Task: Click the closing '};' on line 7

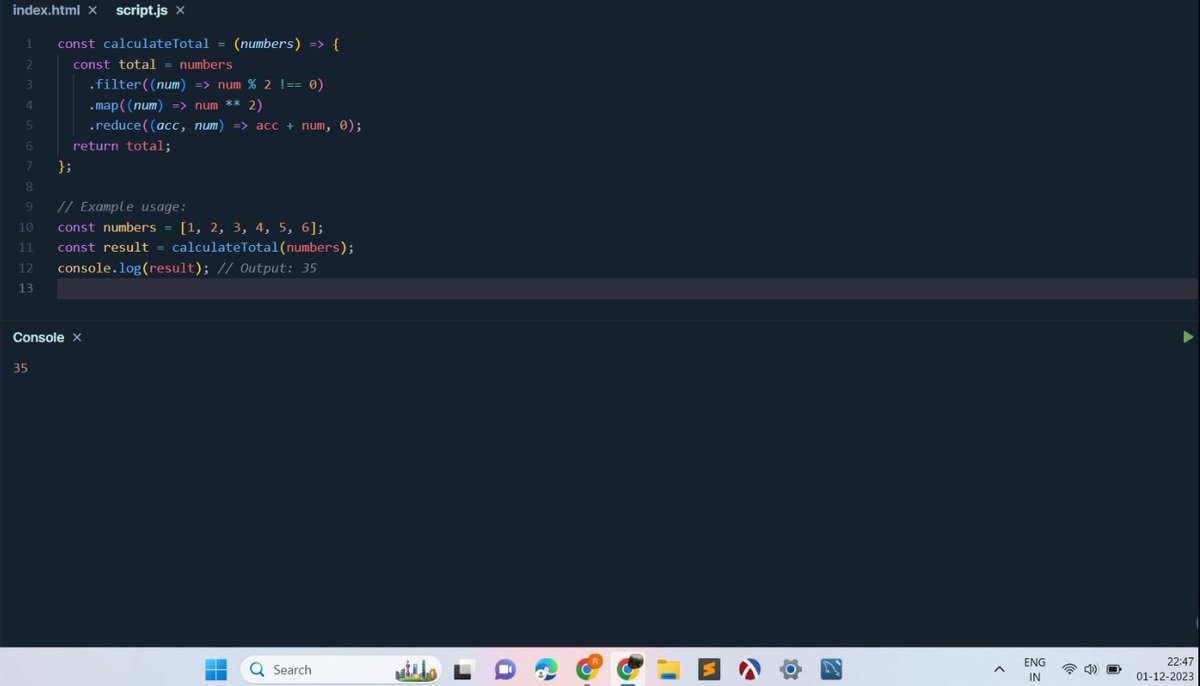Action: pos(65,166)
